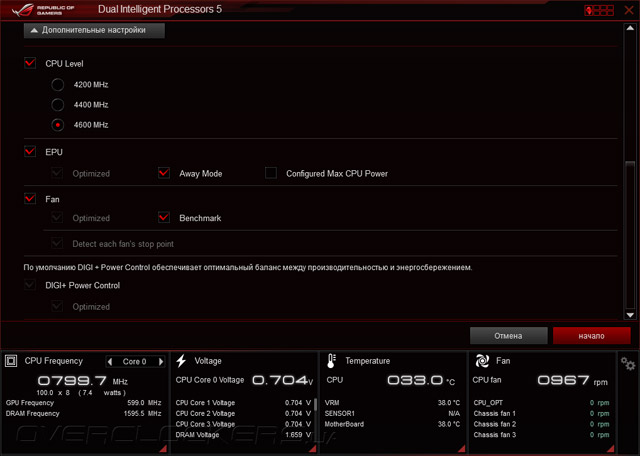Toggle the Fan Optimized checkbox
Image resolution: width=640 pixels, height=456 pixels.
[57, 218]
